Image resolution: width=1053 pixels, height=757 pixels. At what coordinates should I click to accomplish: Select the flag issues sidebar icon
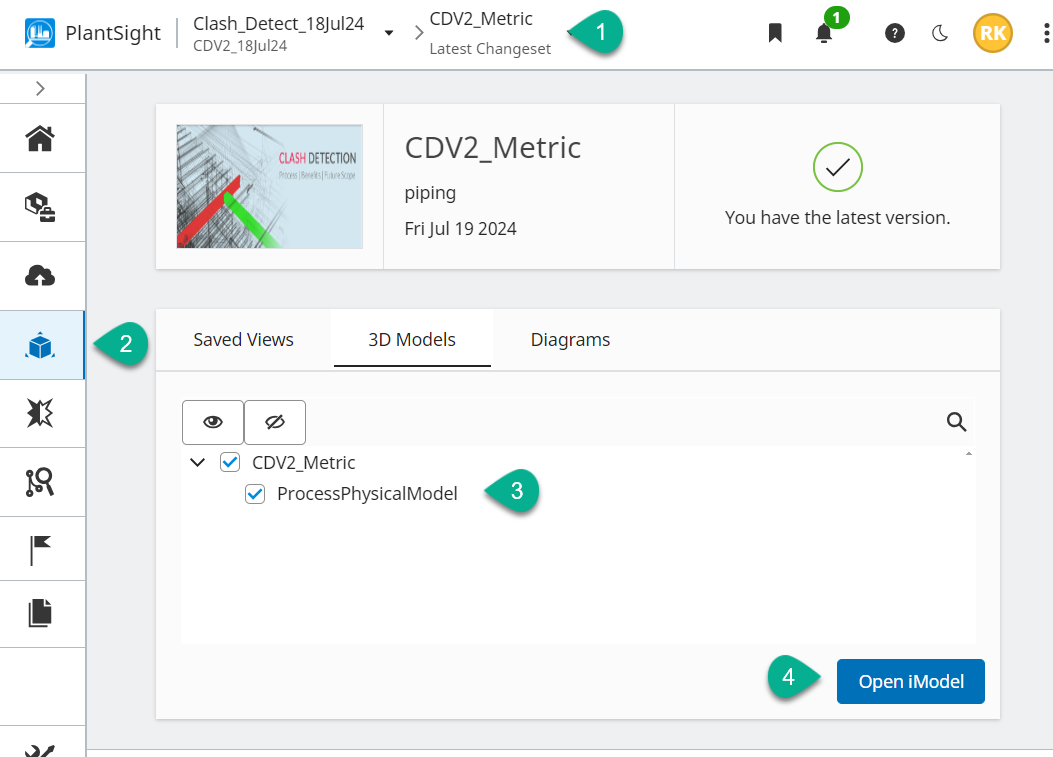click(x=40, y=550)
